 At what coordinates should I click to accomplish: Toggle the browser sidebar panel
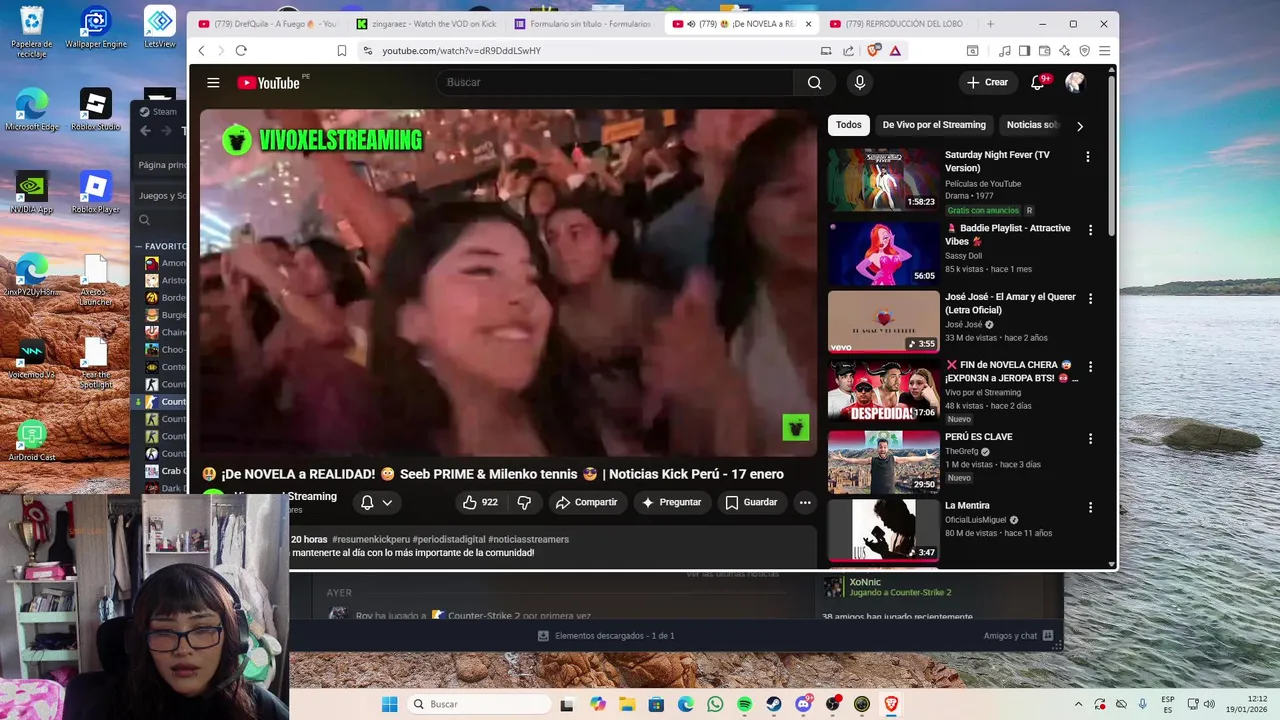tap(1024, 51)
